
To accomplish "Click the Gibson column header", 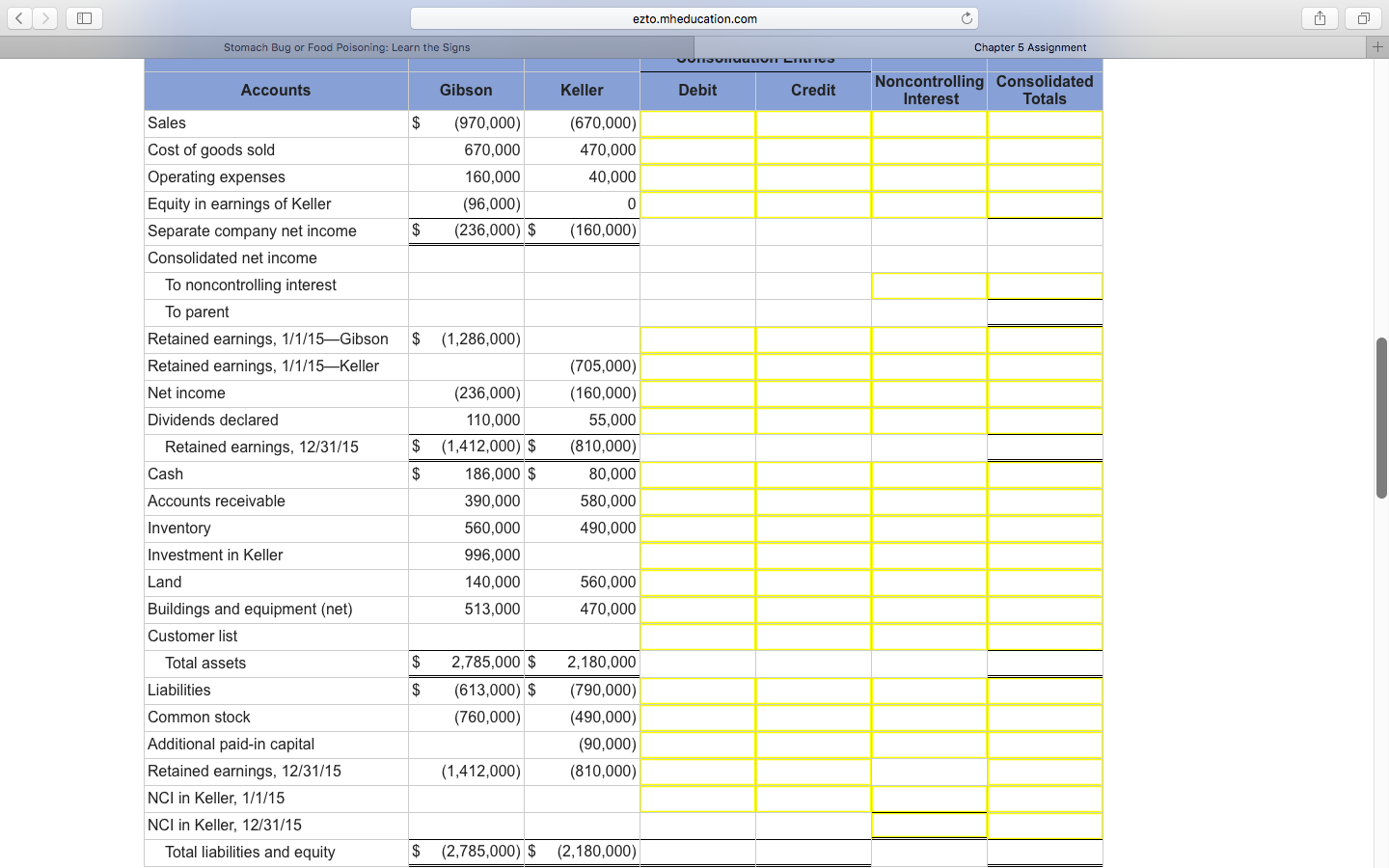I will (466, 91).
